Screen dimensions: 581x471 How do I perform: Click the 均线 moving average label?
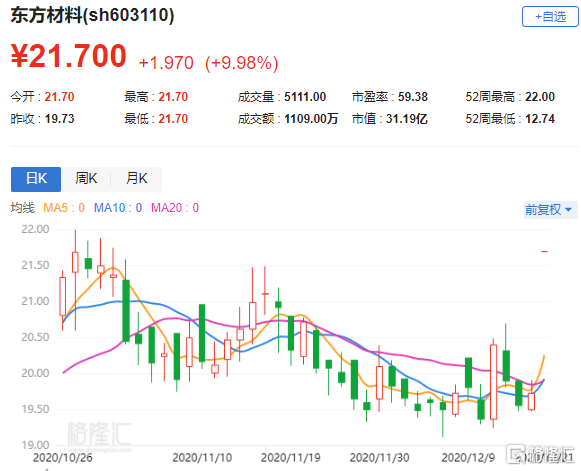pyautogui.click(x=23, y=208)
